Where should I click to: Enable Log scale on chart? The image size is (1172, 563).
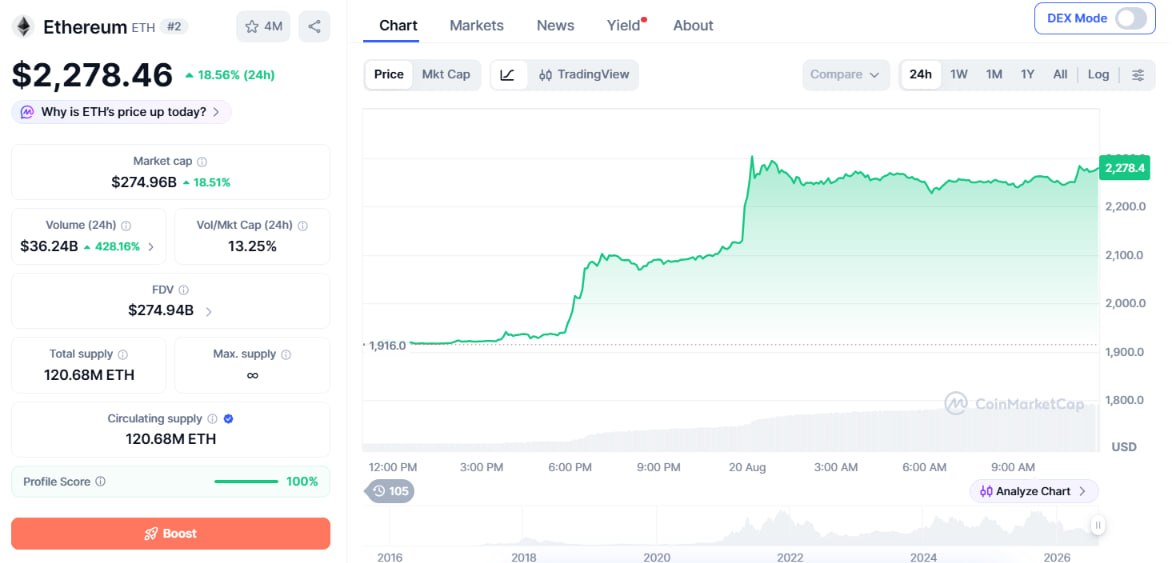pyautogui.click(x=1098, y=75)
